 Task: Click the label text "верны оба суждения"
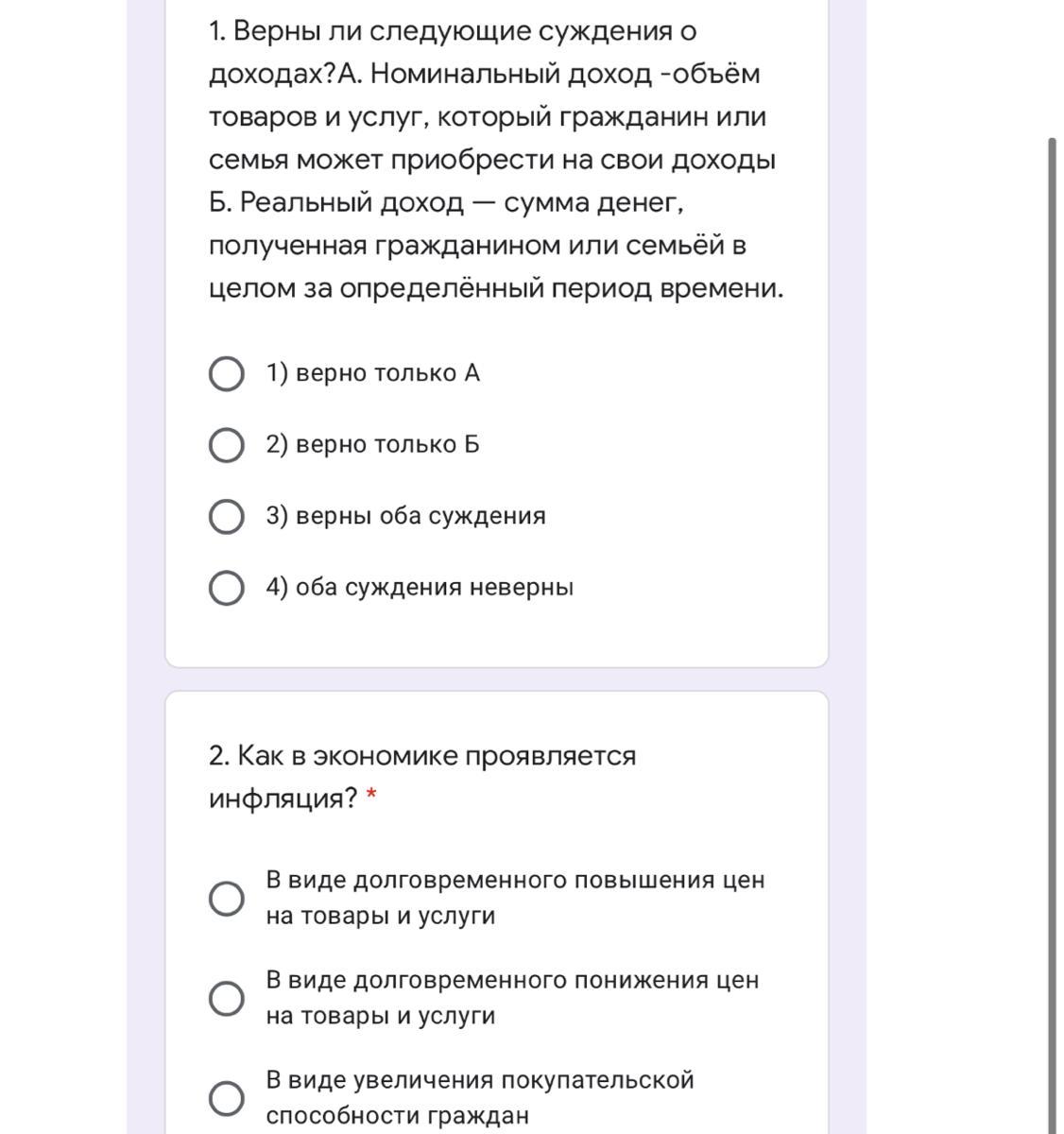(x=420, y=517)
